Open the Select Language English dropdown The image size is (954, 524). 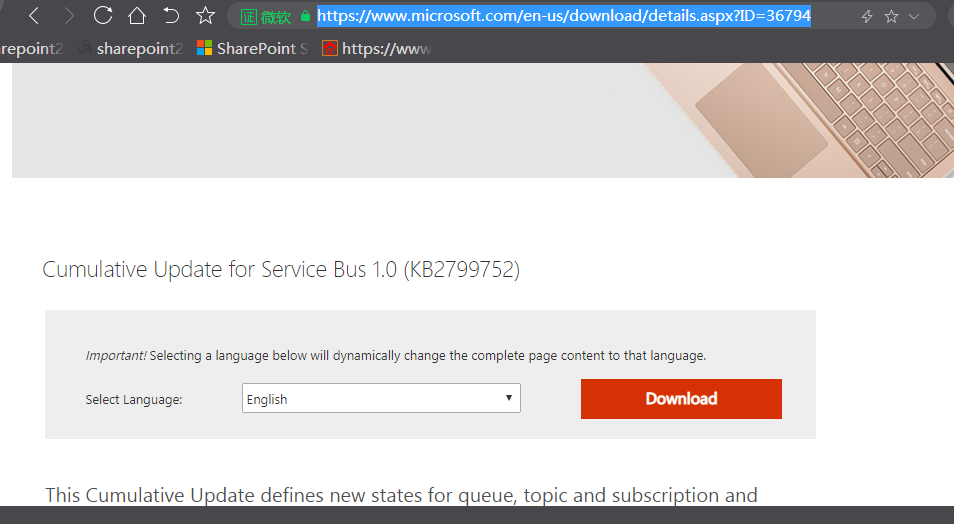click(381, 398)
